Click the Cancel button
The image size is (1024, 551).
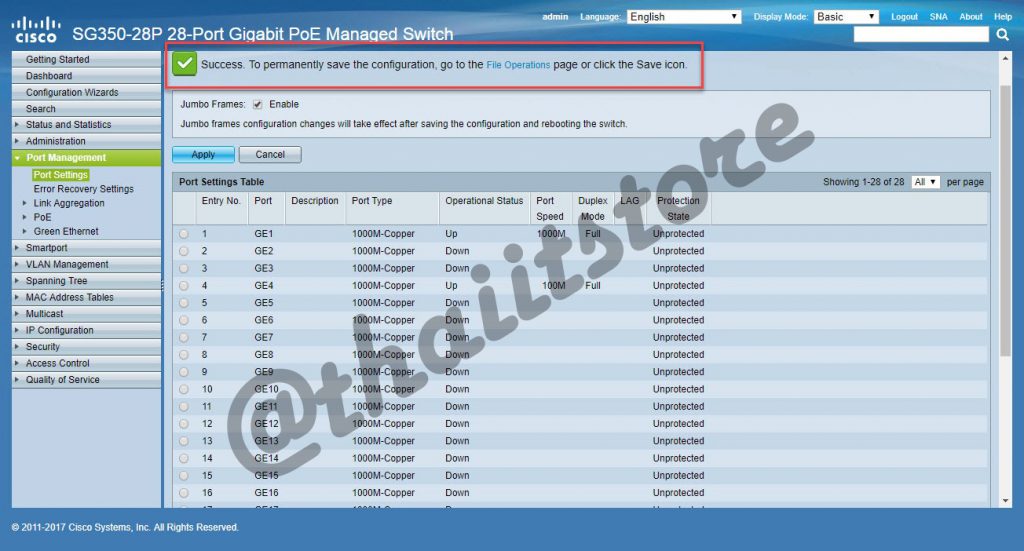(x=270, y=155)
